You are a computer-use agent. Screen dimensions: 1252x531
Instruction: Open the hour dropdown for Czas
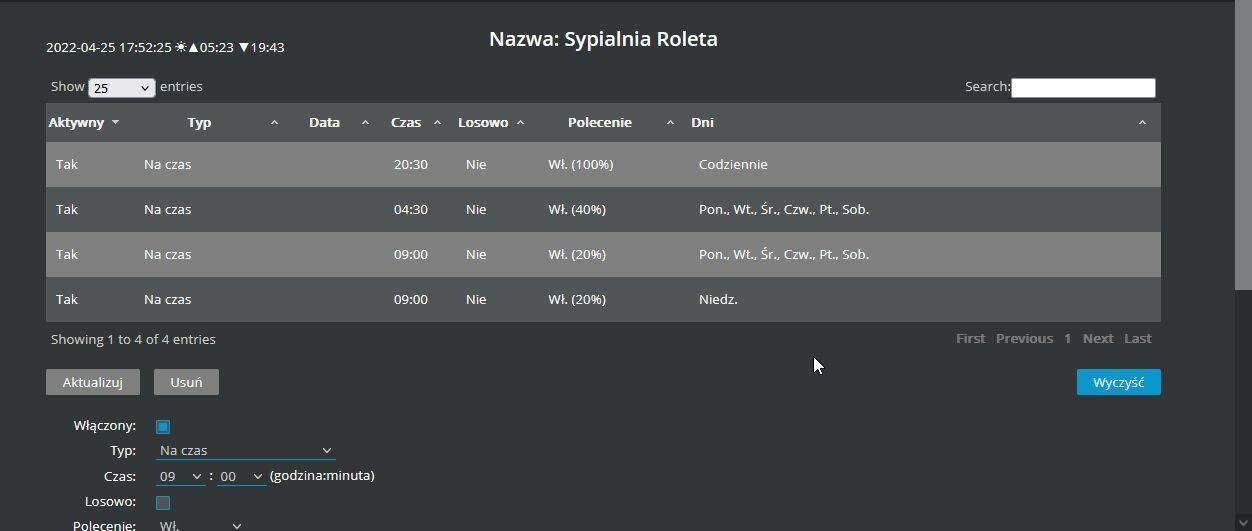(181, 477)
